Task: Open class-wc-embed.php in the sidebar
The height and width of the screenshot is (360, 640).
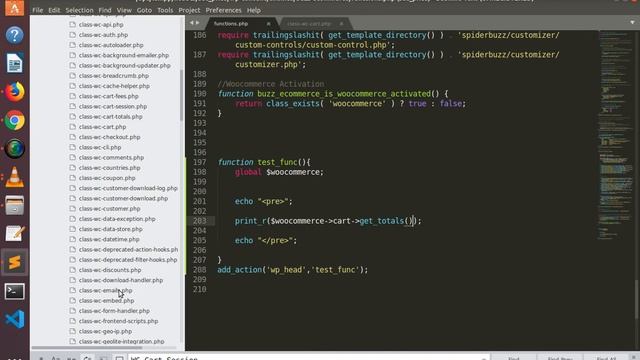Action: (106, 300)
